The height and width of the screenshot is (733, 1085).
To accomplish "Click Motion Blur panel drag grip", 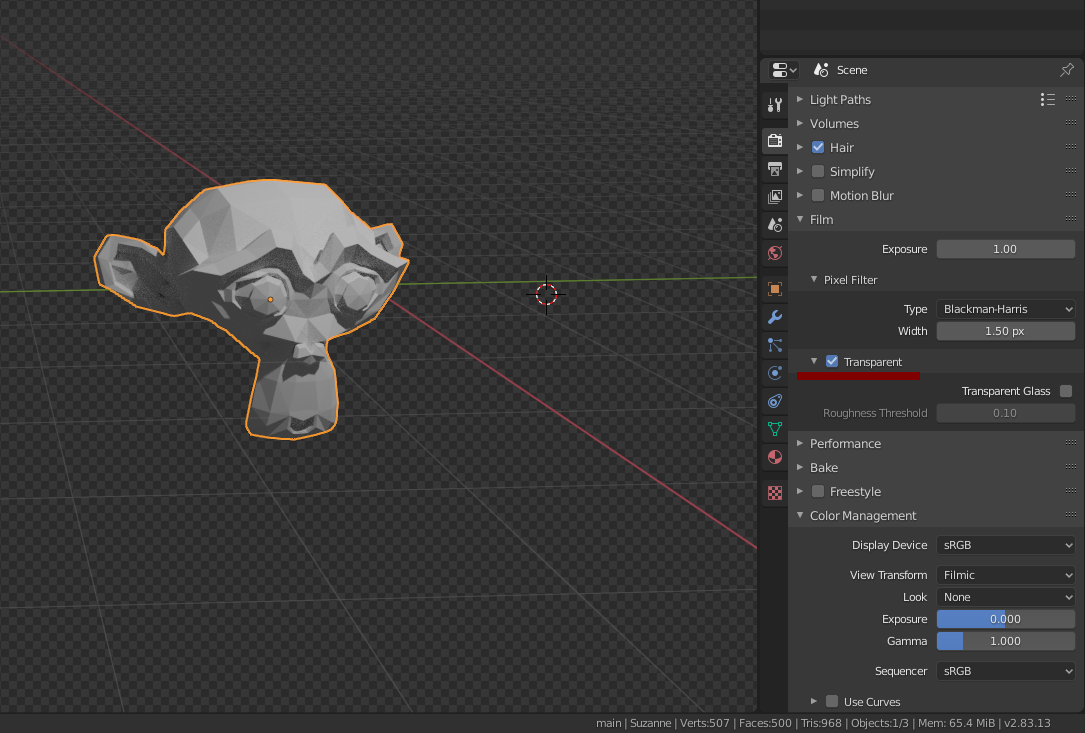I will [x=1071, y=195].
